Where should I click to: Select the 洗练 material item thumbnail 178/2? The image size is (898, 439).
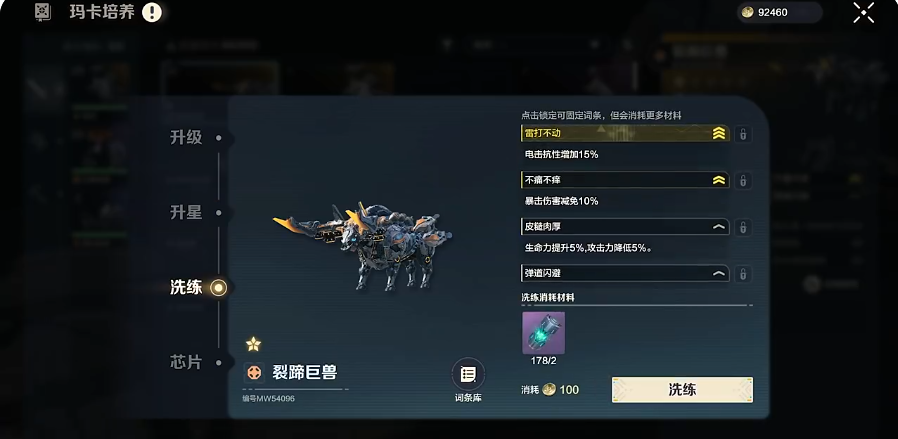pos(543,333)
